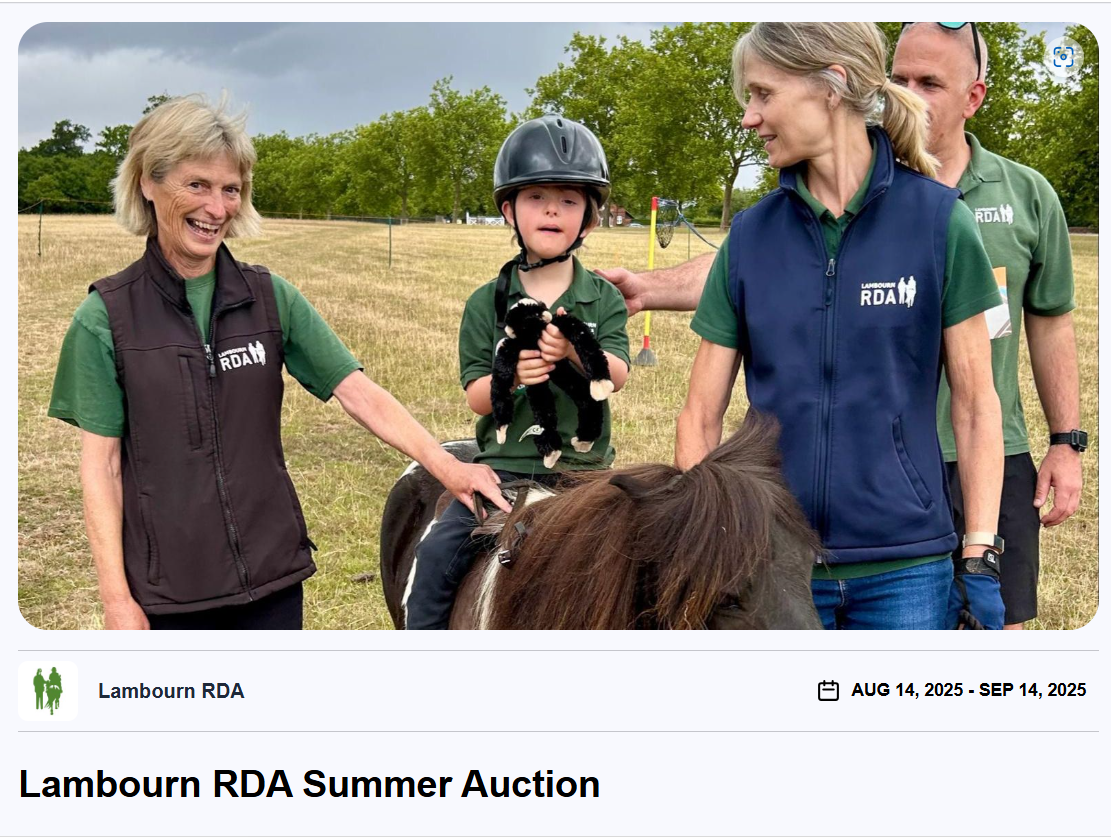Click the calendar icon beside the dates
The image size is (1111, 837).
(x=828, y=690)
